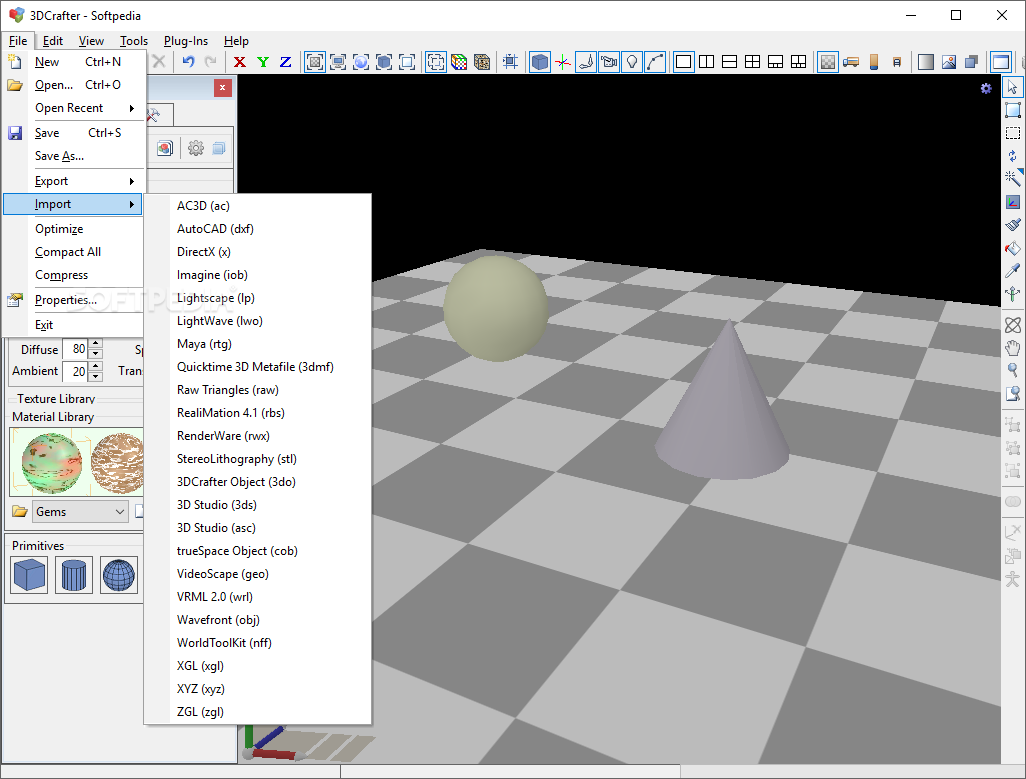Toggle the checkered fit-view toolbar button
Viewport: 1026px width, 779px height.
point(315,61)
